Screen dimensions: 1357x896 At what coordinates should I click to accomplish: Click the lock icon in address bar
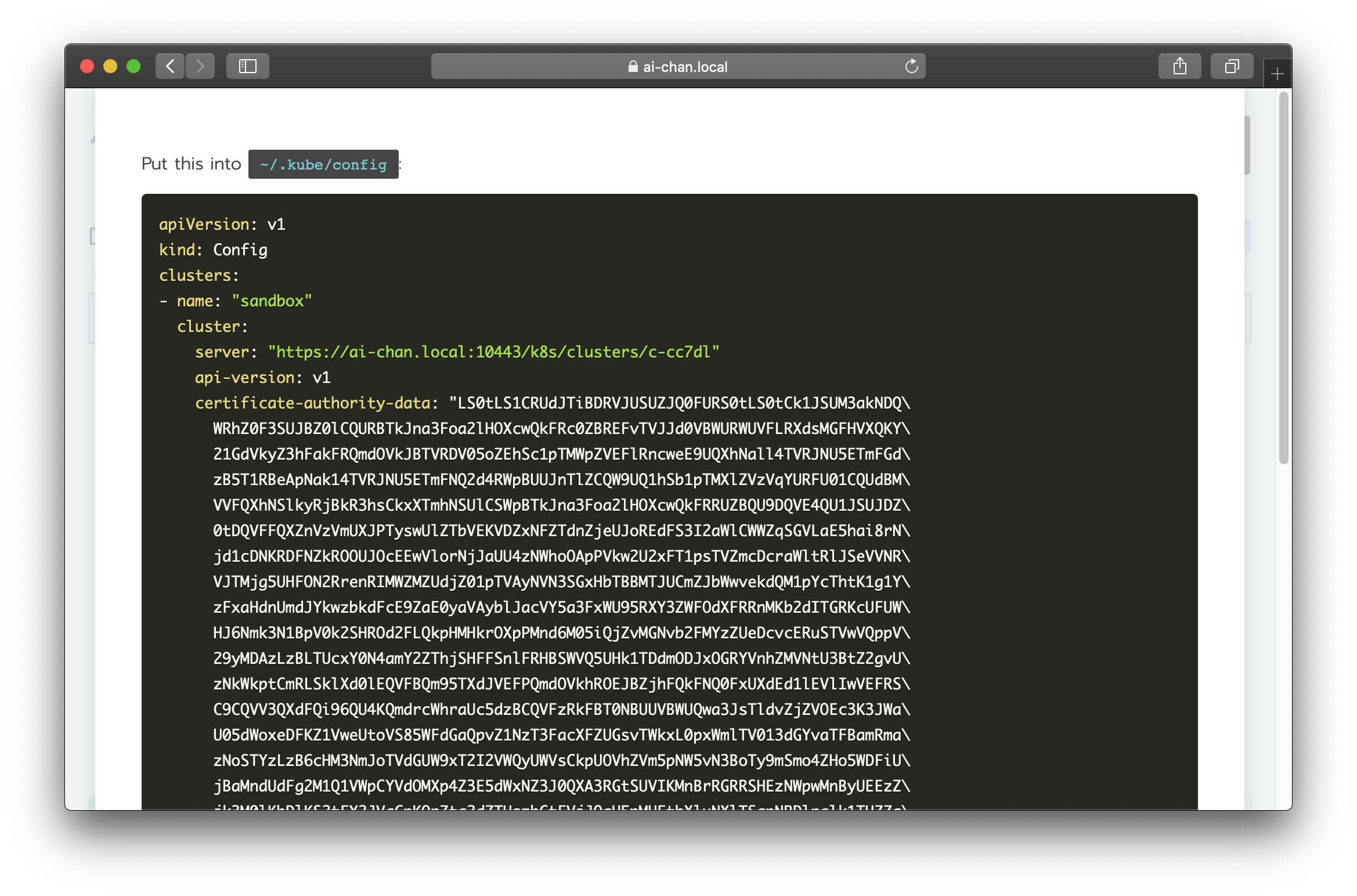click(633, 67)
